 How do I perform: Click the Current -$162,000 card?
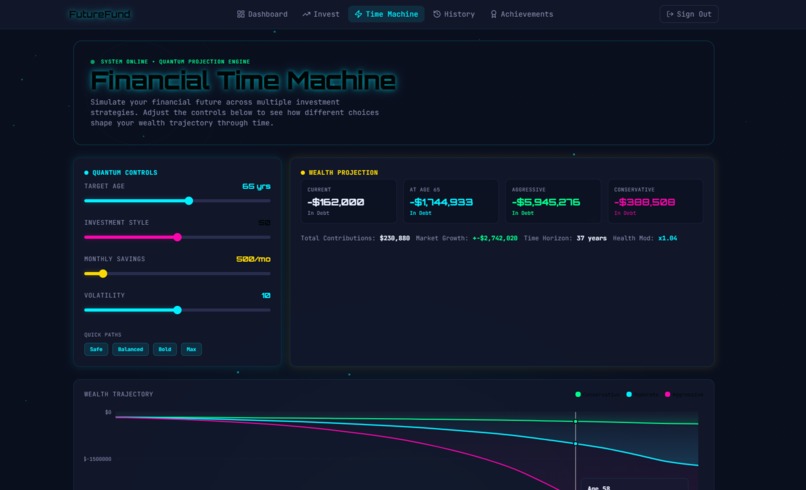(349, 201)
